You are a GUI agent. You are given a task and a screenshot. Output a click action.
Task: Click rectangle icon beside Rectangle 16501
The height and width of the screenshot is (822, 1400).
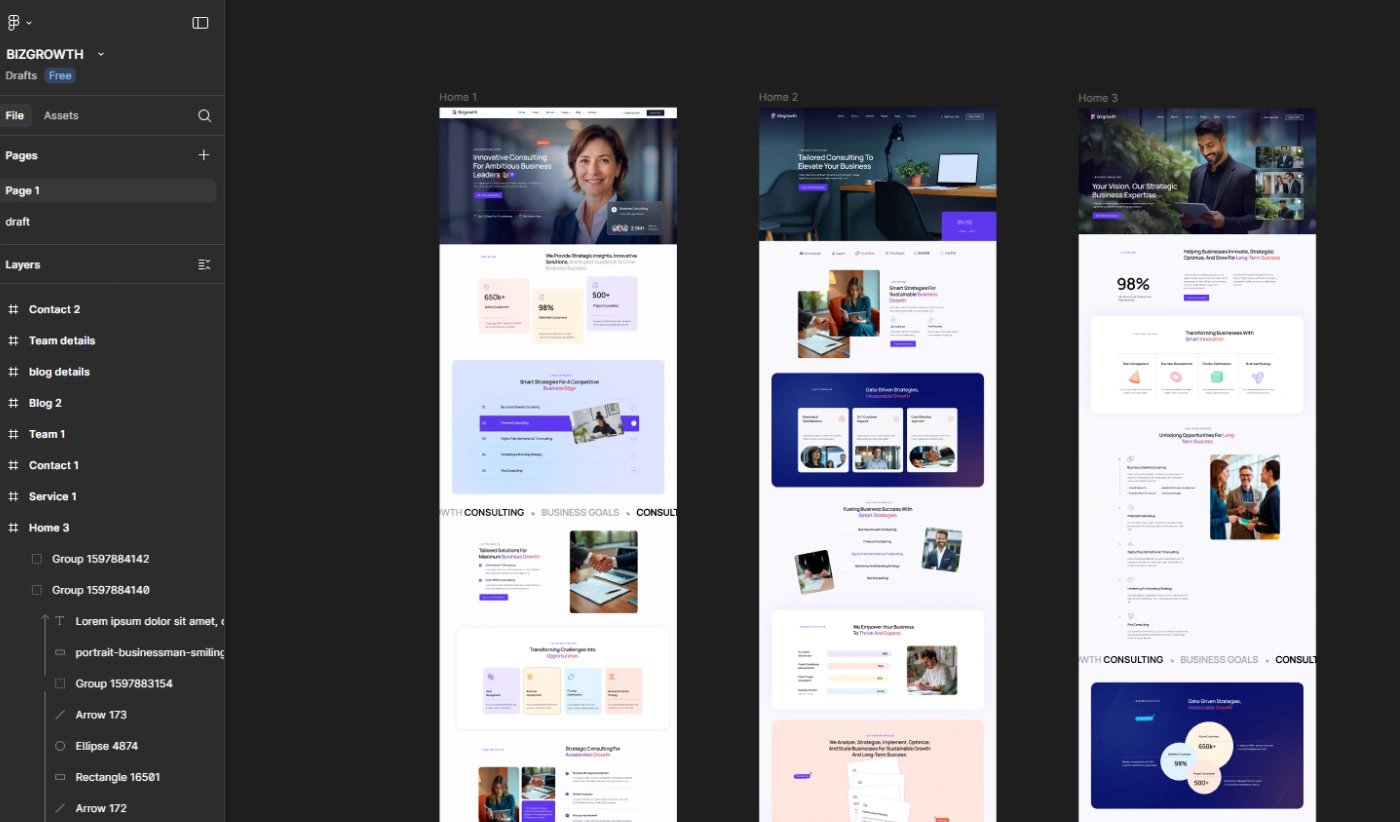60,777
